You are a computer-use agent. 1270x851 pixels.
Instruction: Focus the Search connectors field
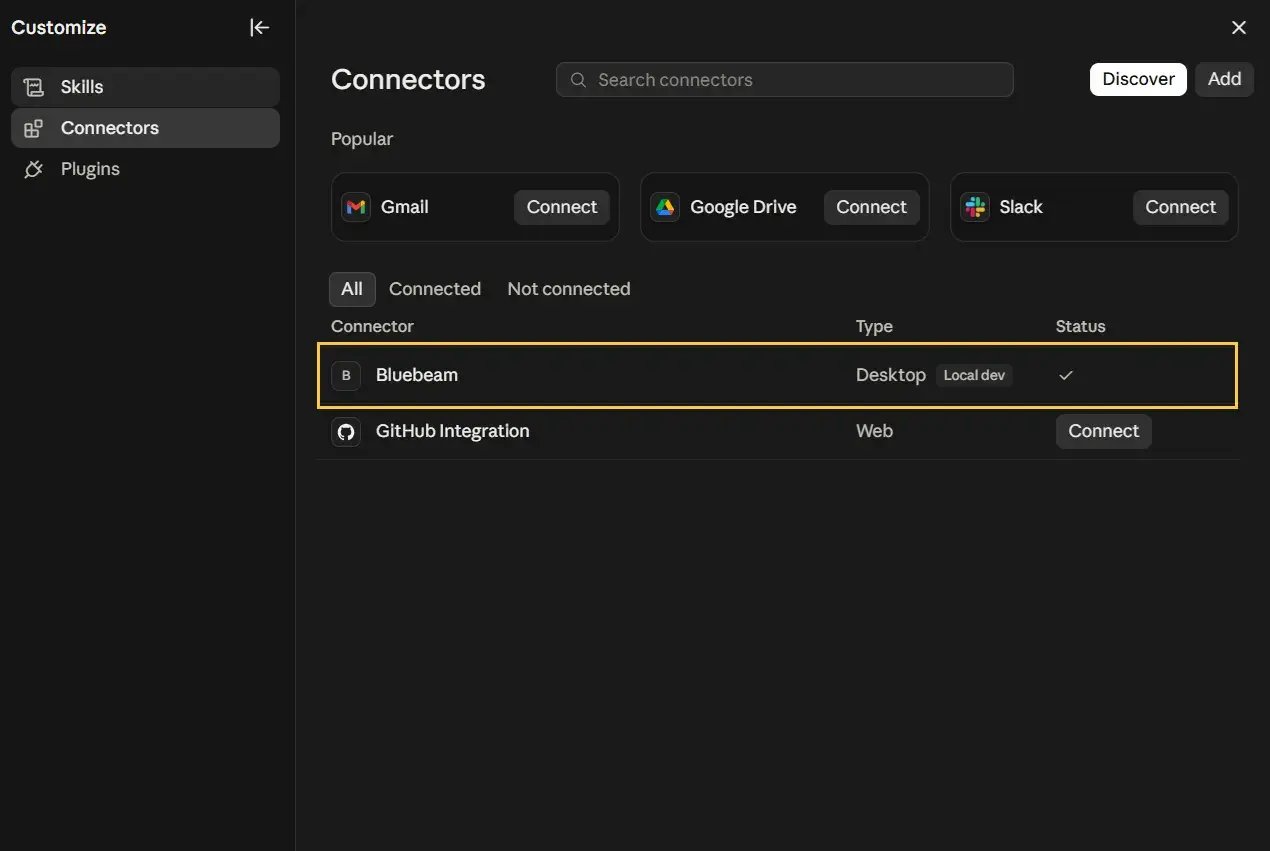[785, 80]
